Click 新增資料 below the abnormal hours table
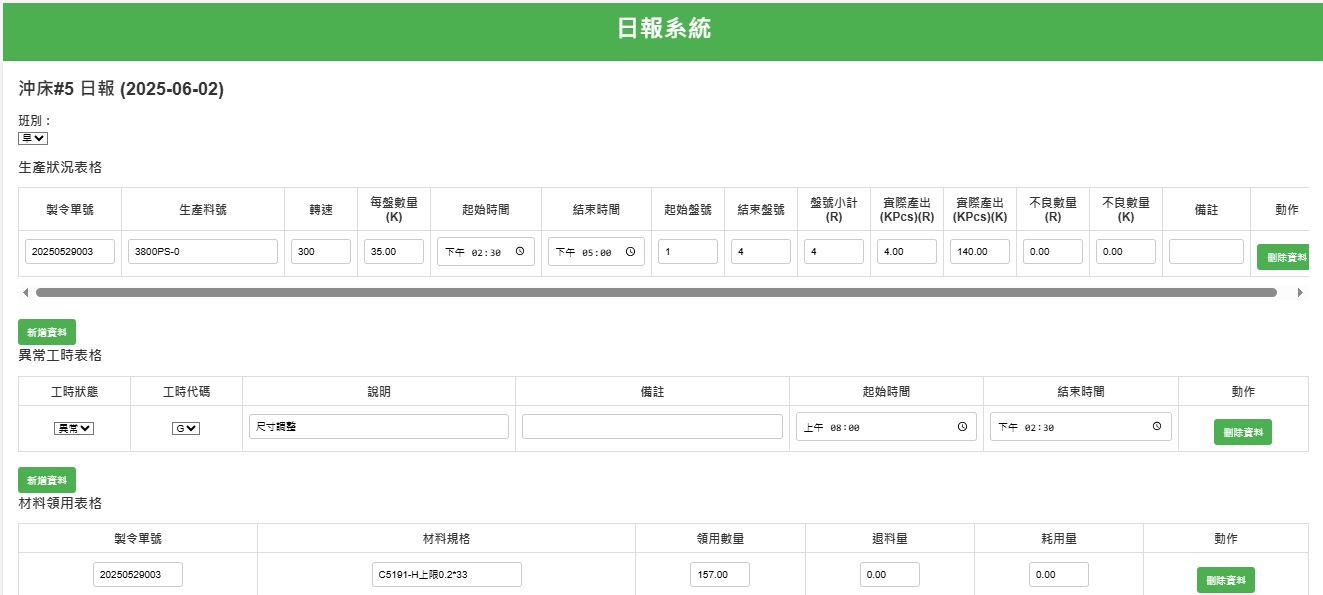 47,480
